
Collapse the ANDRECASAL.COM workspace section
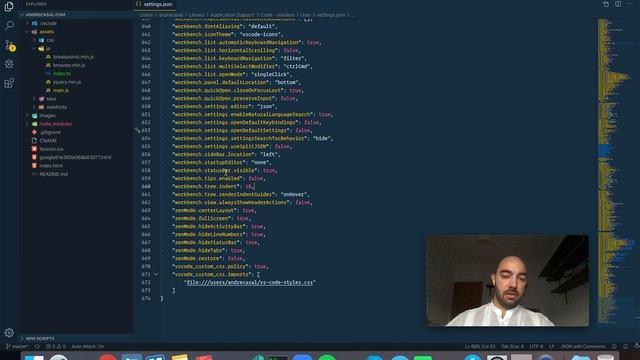(x=77, y=14)
